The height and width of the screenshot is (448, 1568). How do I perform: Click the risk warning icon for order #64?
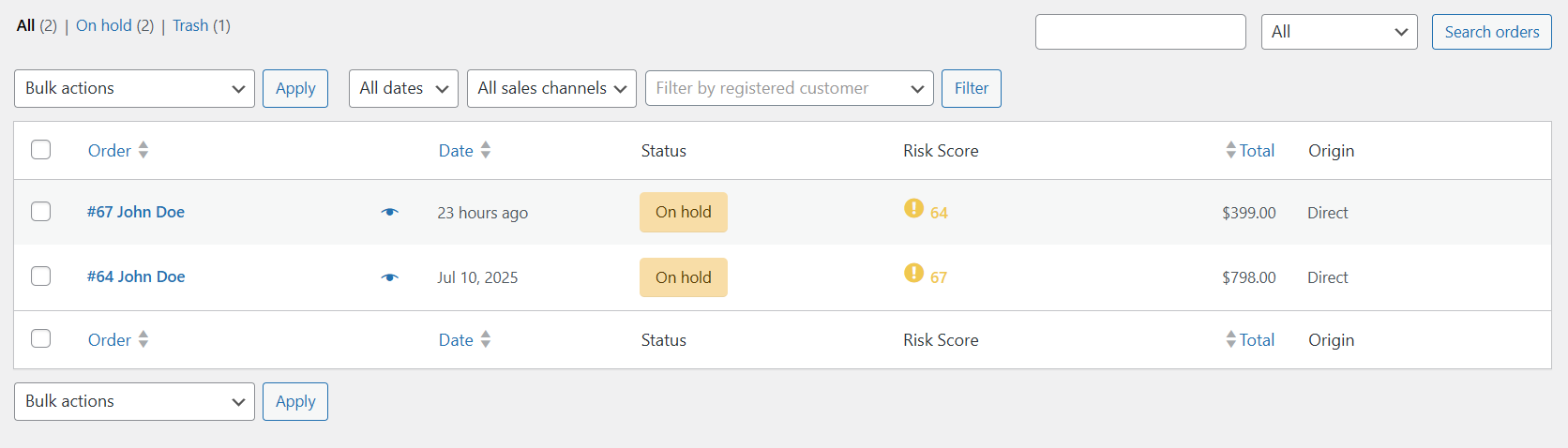point(913,273)
